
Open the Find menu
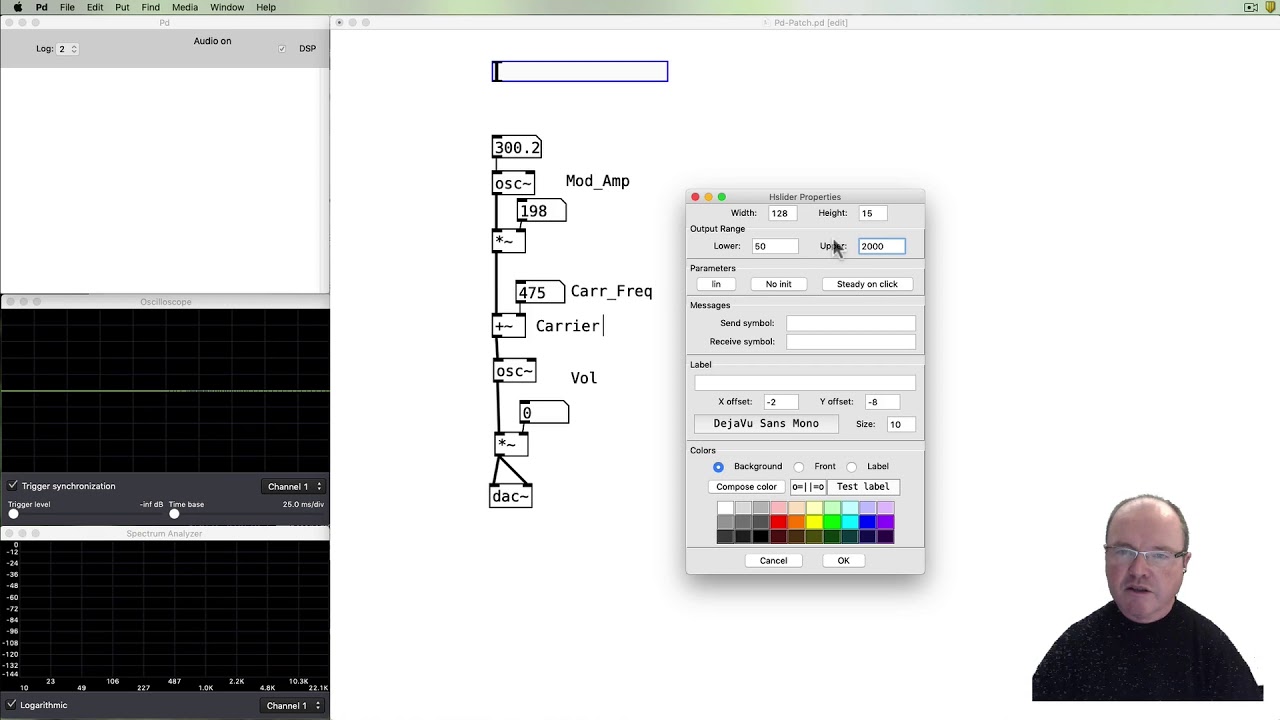pos(151,7)
